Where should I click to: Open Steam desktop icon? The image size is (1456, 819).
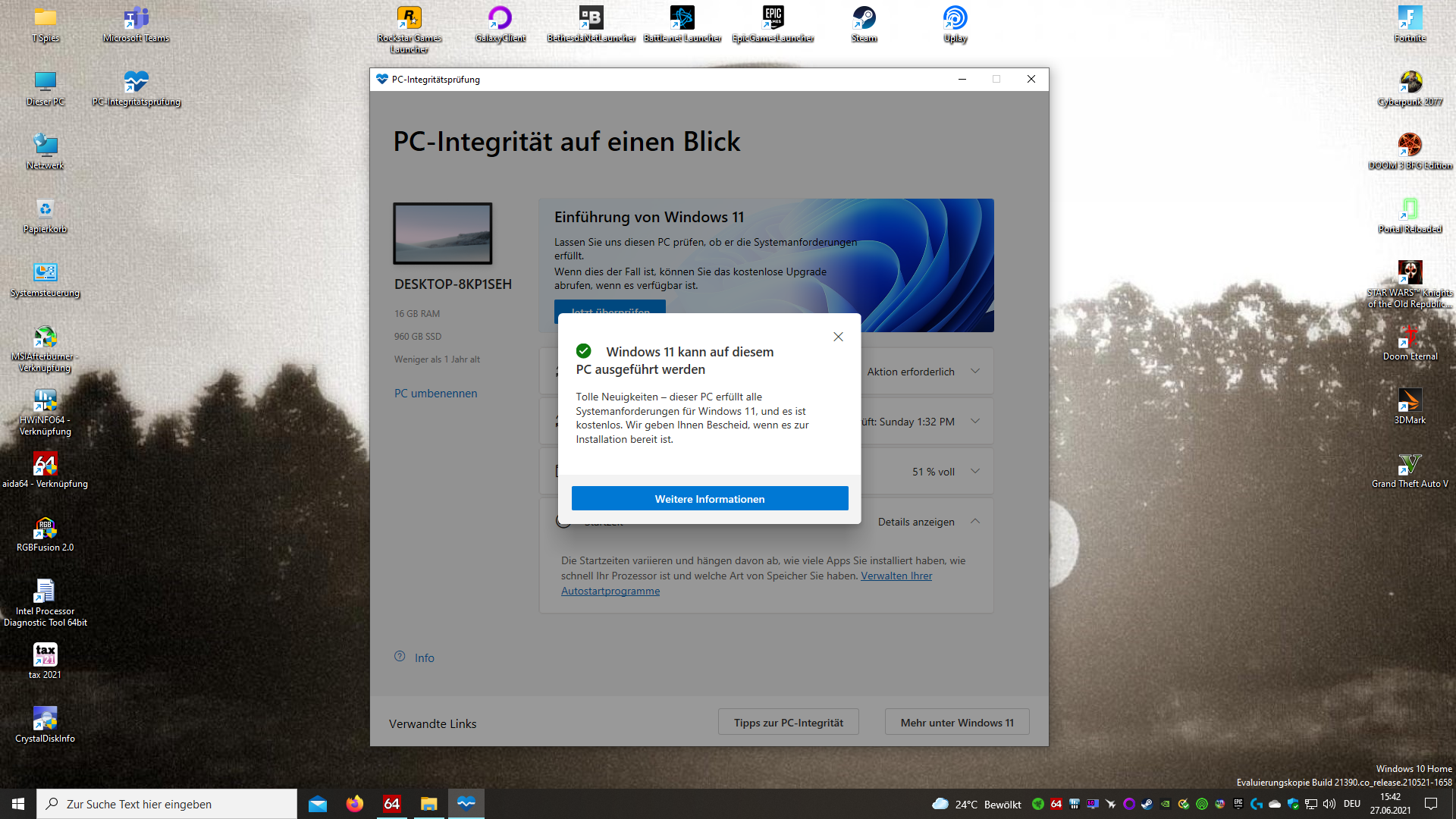click(864, 19)
